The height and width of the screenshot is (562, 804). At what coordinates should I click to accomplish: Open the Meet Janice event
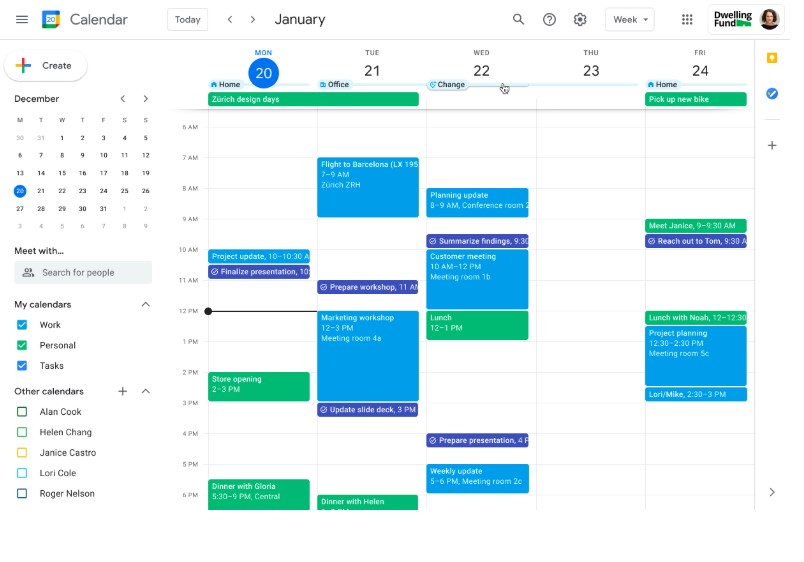(696, 226)
